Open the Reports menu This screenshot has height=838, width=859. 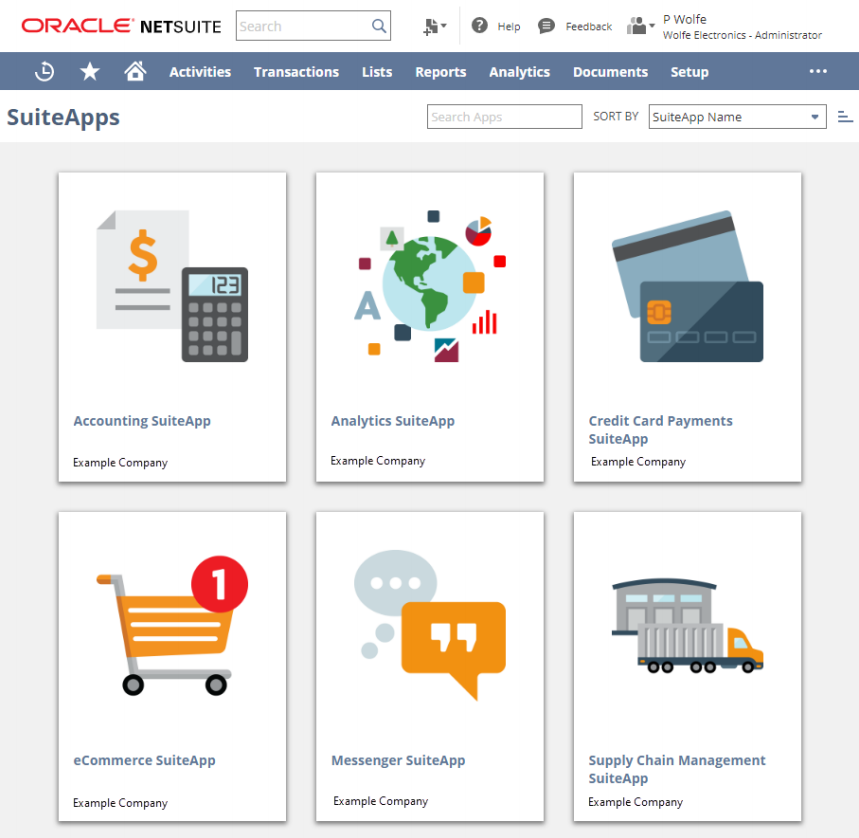pos(440,72)
